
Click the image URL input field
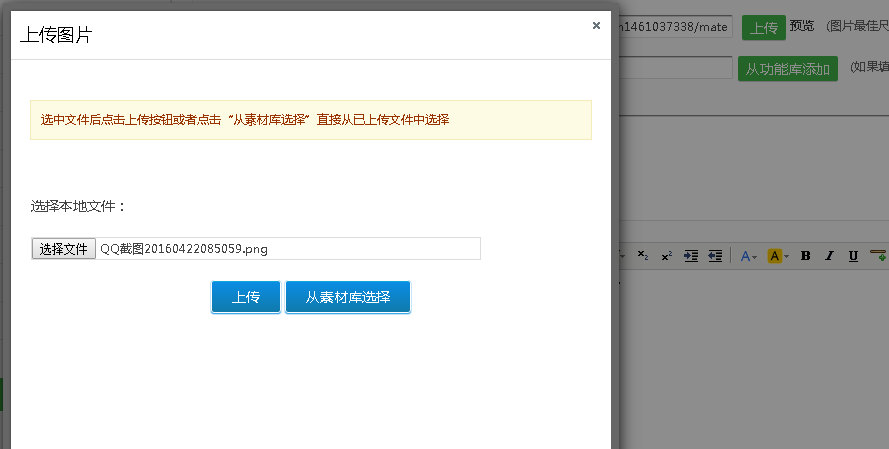[675, 27]
